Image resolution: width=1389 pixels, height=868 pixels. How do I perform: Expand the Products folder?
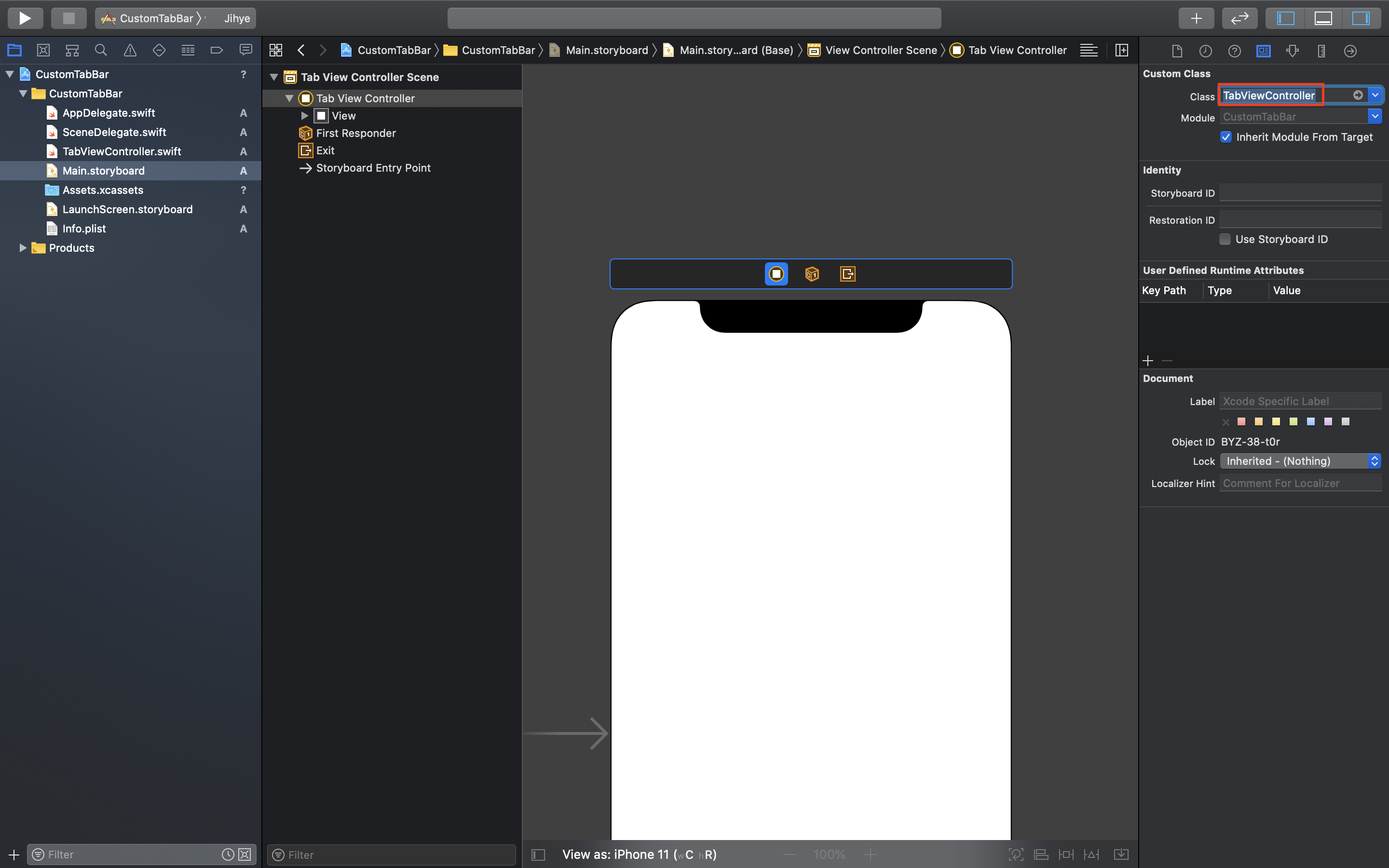pyautogui.click(x=23, y=247)
